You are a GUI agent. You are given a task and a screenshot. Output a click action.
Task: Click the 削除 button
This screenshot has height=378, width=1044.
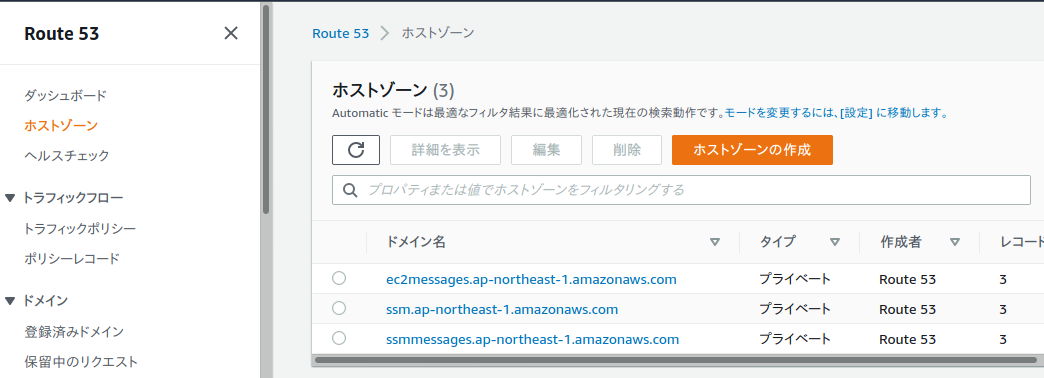point(627,150)
